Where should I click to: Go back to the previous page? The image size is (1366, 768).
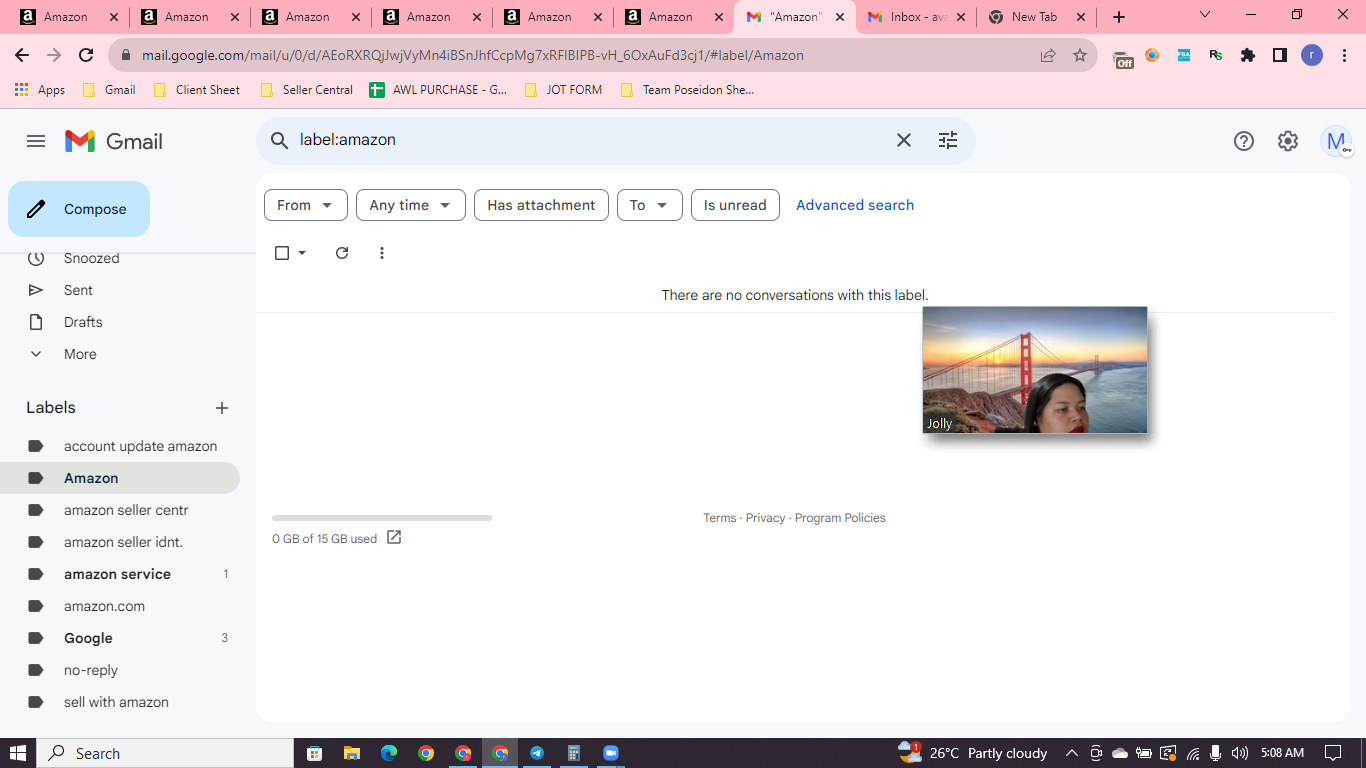click(22, 56)
